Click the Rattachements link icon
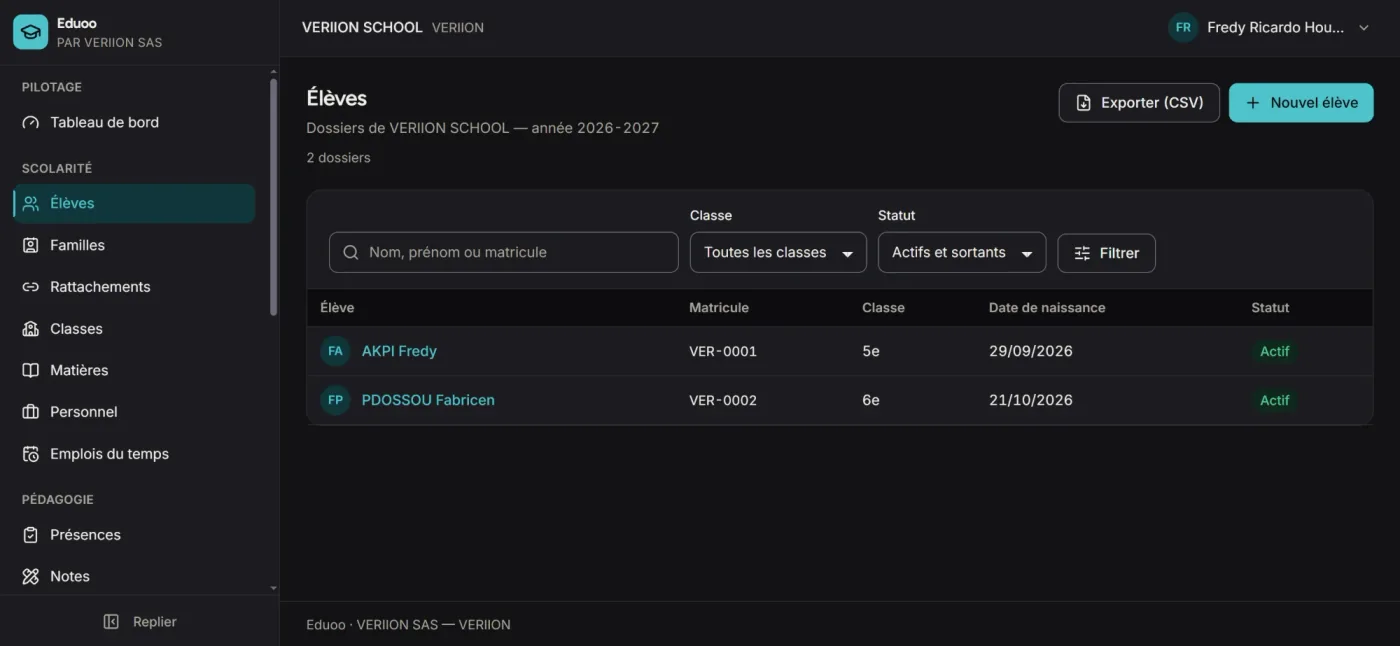The image size is (1400, 646). [31, 287]
